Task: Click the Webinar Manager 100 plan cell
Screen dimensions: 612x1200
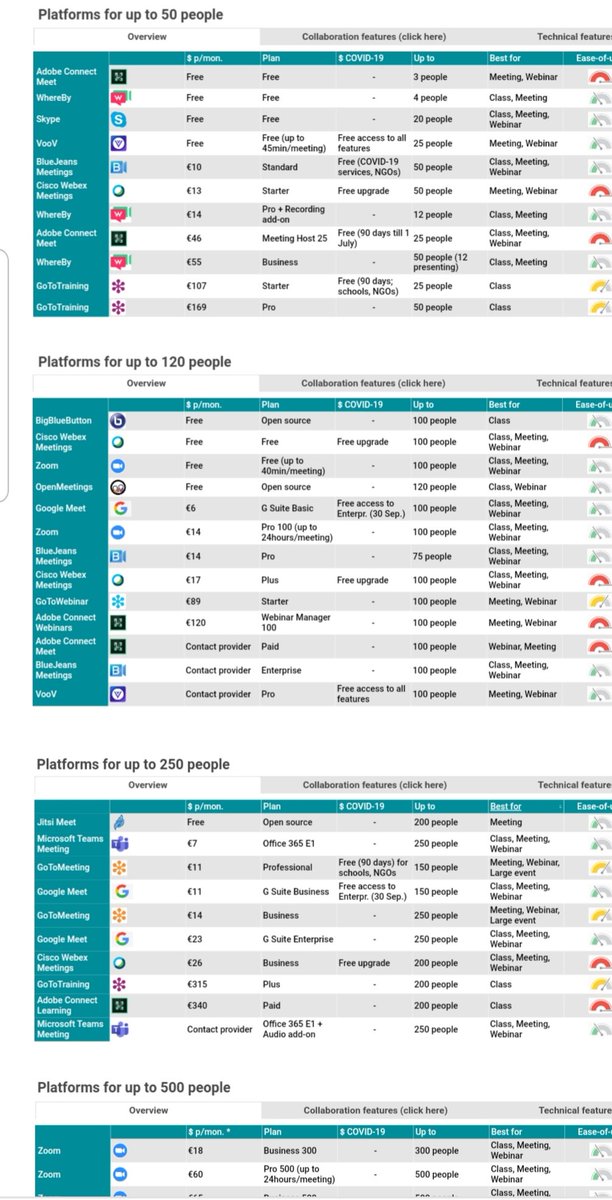Action: 297,622
